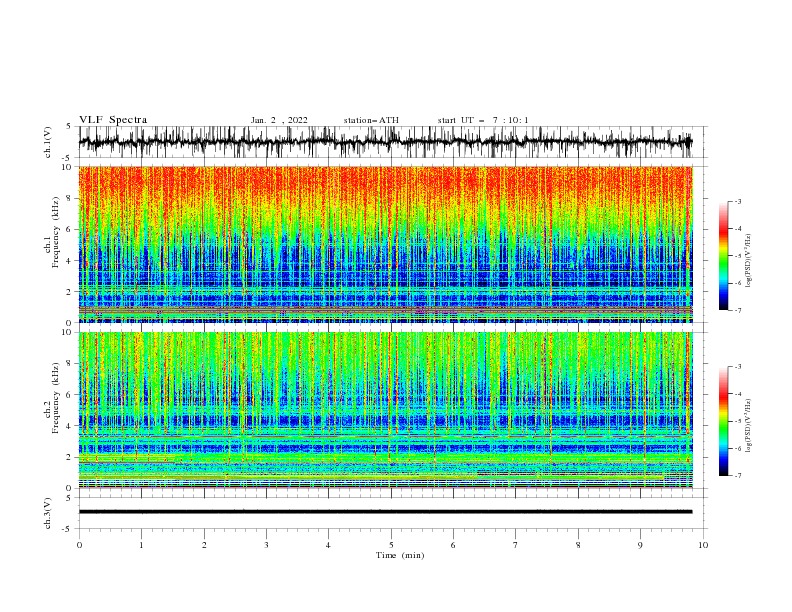792x612 pixels.
Task: Click the "8" kHz tick on the ch.1 axis
Action: click(x=70, y=198)
